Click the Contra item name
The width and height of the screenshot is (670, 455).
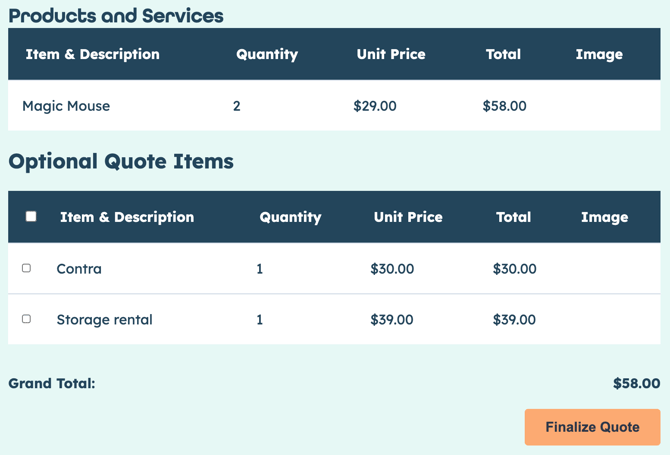[79, 269]
